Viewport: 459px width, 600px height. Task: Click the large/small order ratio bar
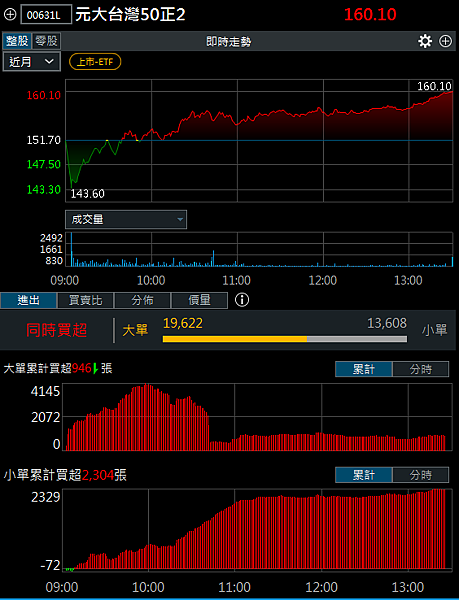[x=285, y=339]
